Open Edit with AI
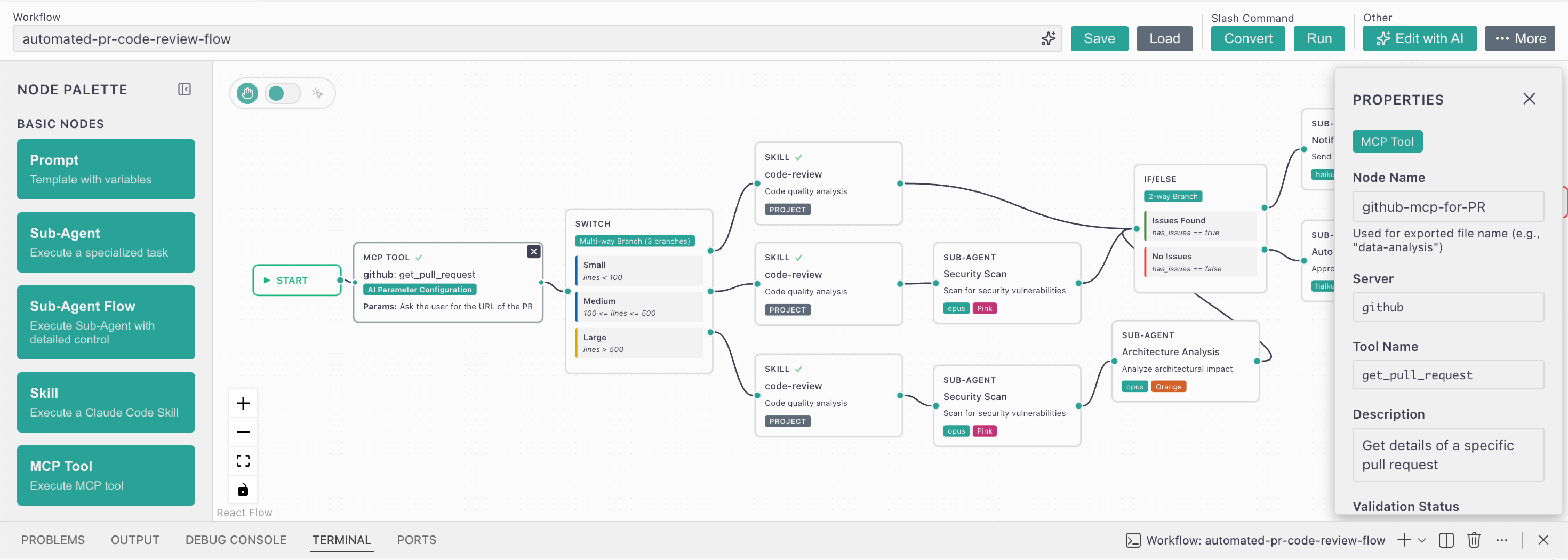Viewport: 1568px width, 560px height. tap(1420, 39)
